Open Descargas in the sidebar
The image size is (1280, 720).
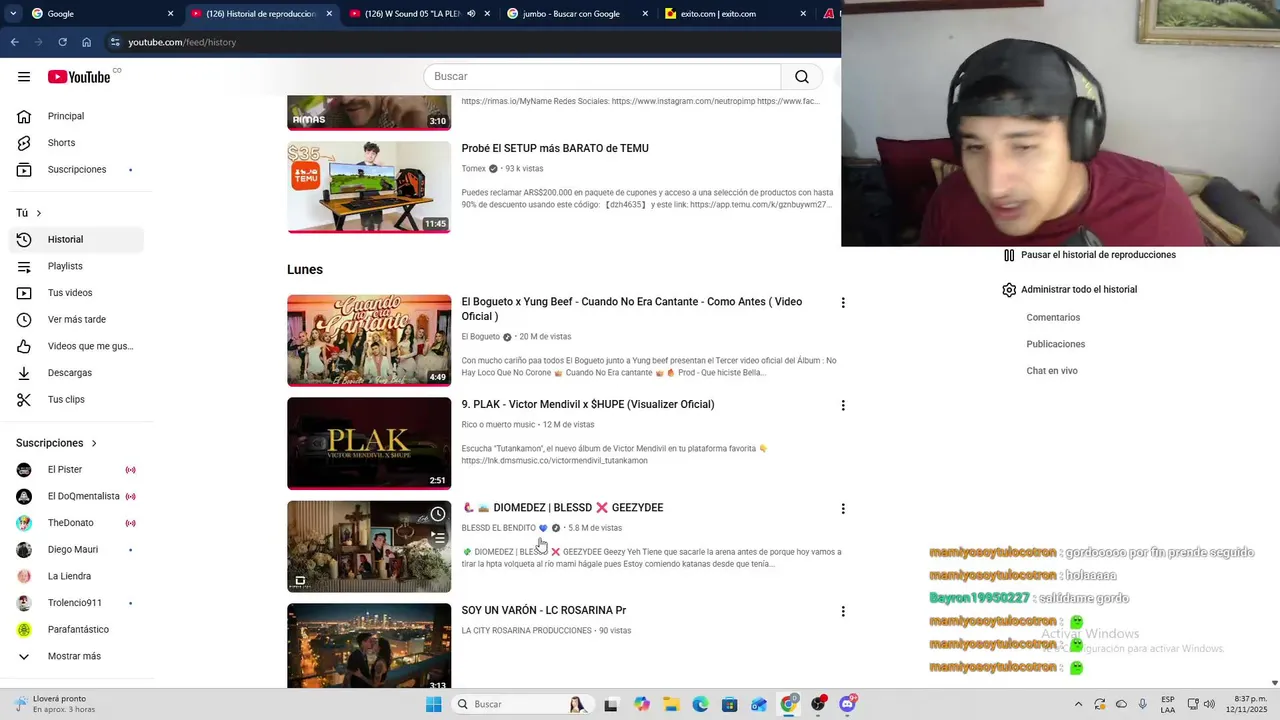point(77,373)
